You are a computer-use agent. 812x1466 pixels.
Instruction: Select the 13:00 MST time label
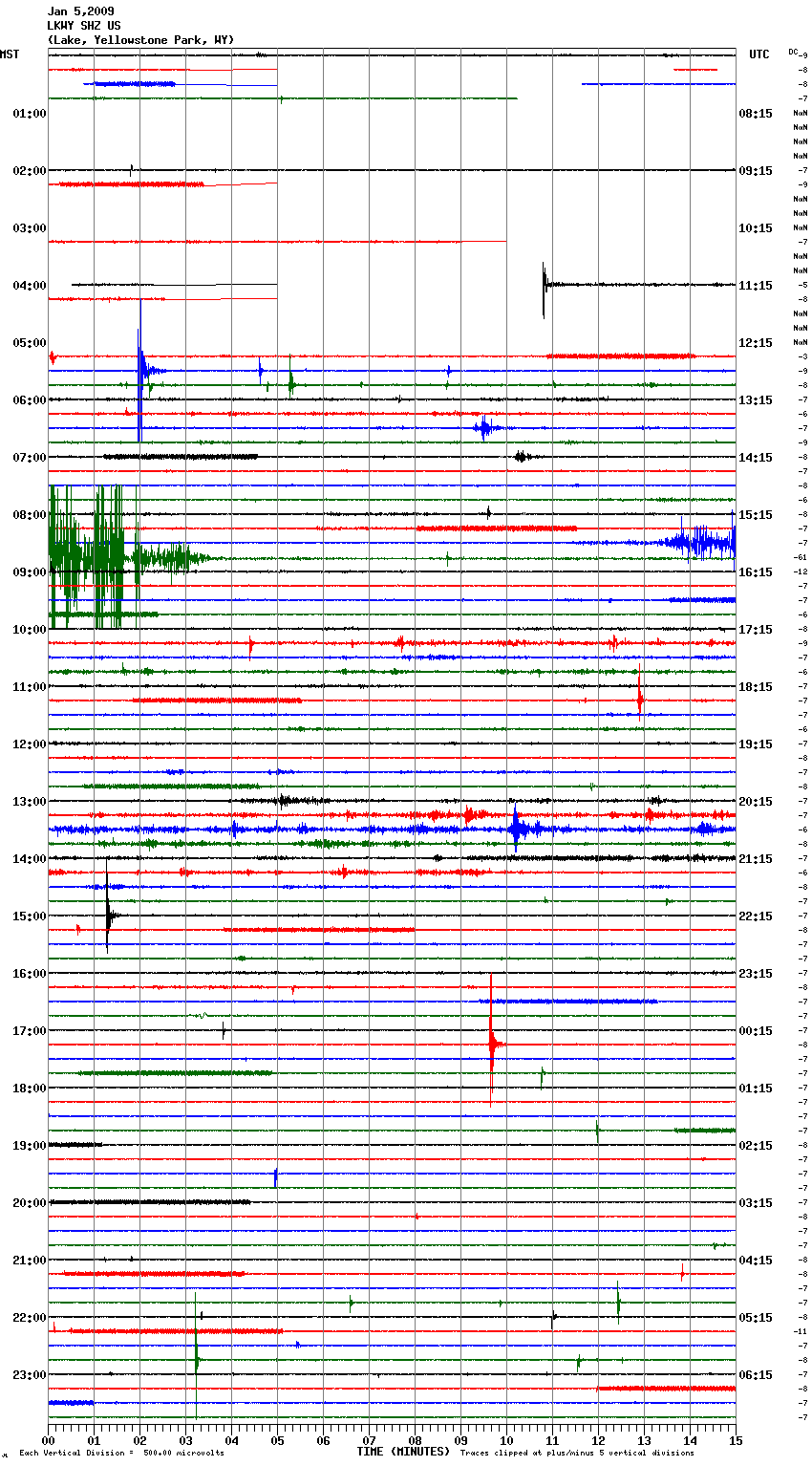(30, 802)
